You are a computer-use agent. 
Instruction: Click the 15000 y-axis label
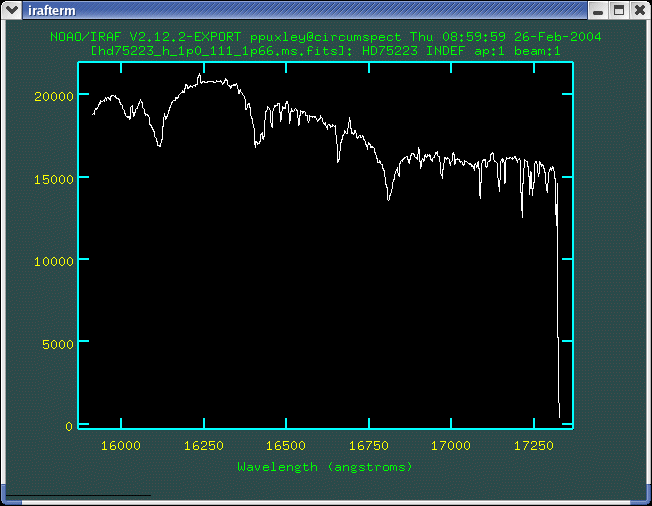tap(54, 179)
